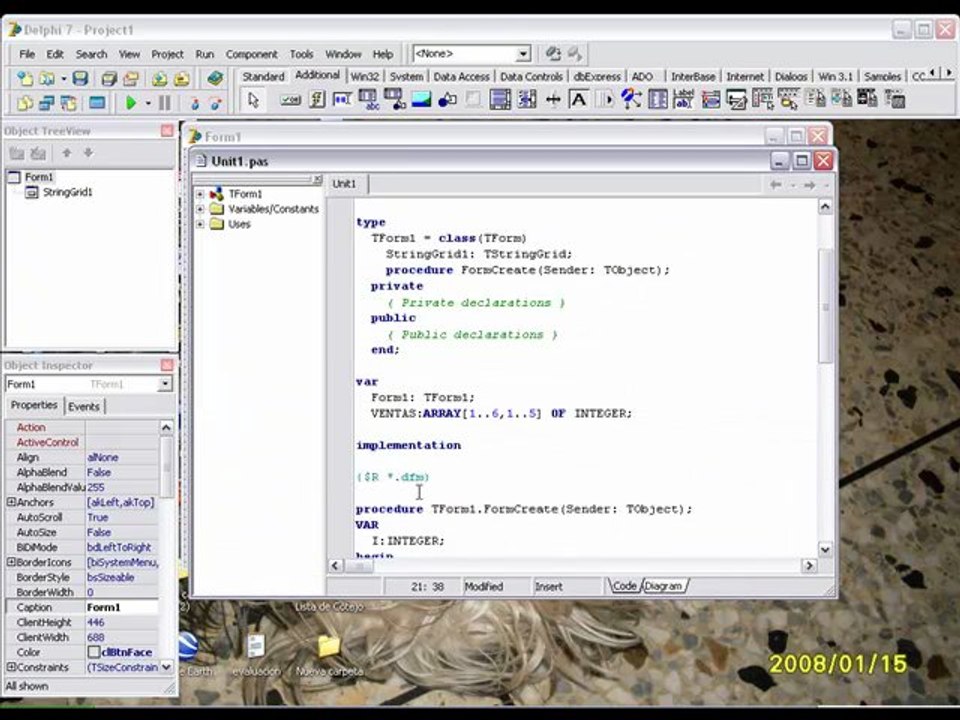Open the Project menu
960x720 pixels.
(x=167, y=54)
